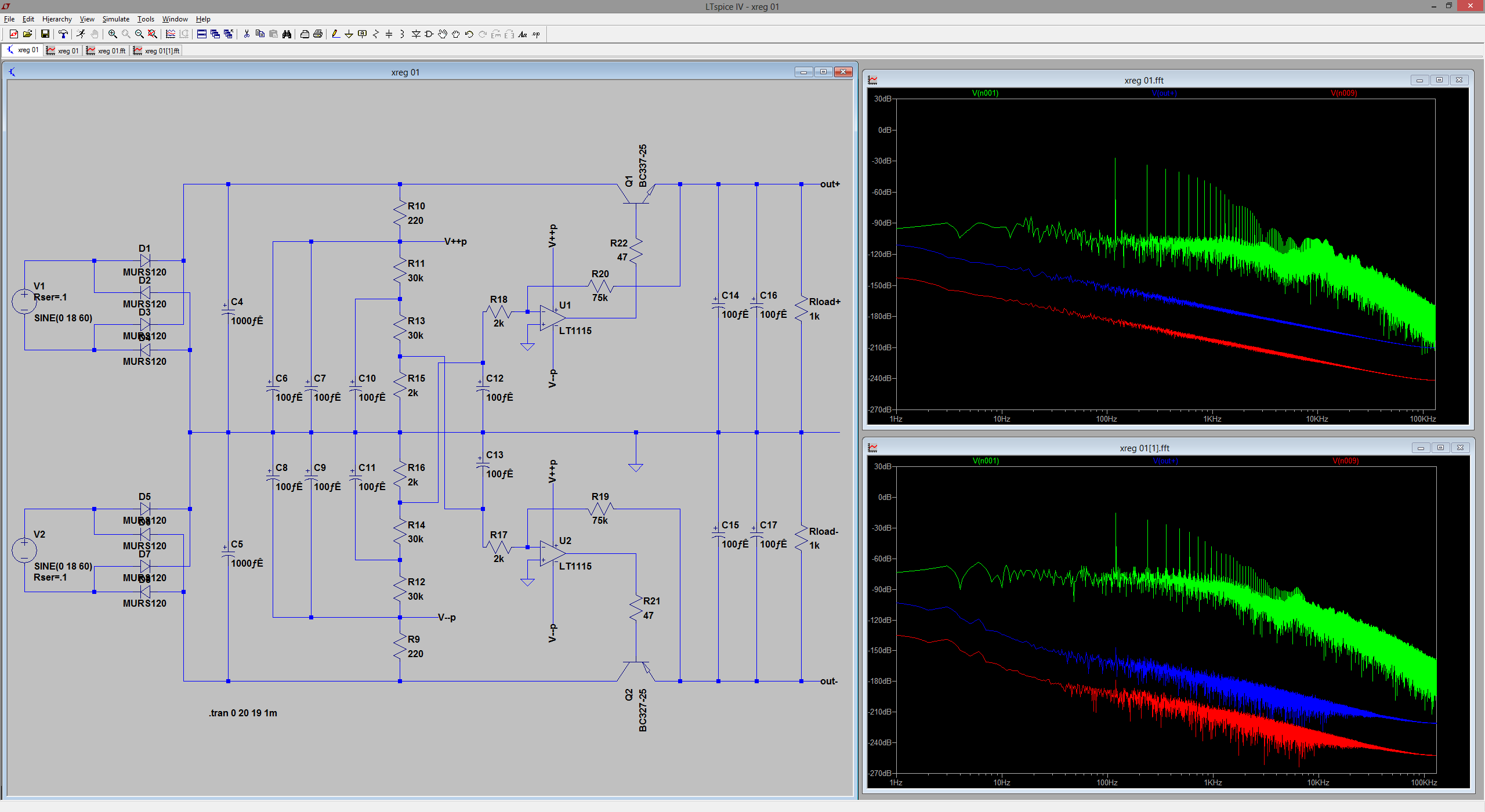Select the Copy tool icon
Image resolution: width=1485 pixels, height=812 pixels.
coord(260,34)
